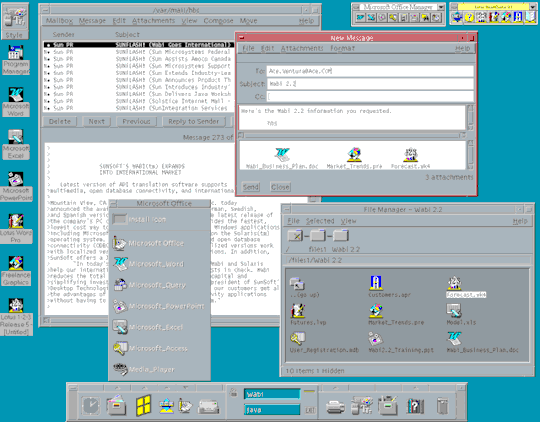This screenshot has width=540, height=422.
Task: Click Close button in New Message
Action: pyautogui.click(x=280, y=187)
